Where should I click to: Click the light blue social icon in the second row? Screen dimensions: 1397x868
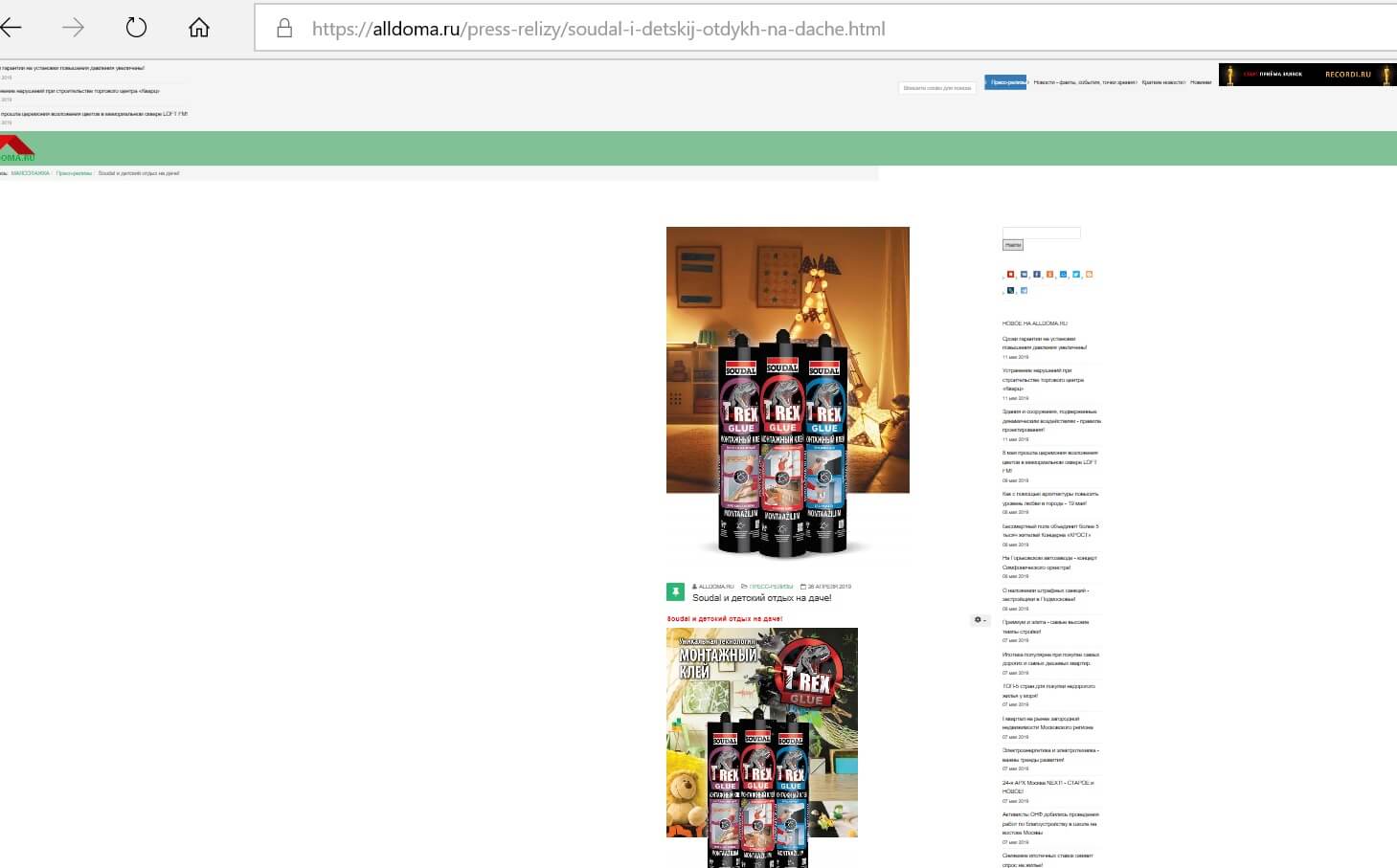[x=1024, y=290]
